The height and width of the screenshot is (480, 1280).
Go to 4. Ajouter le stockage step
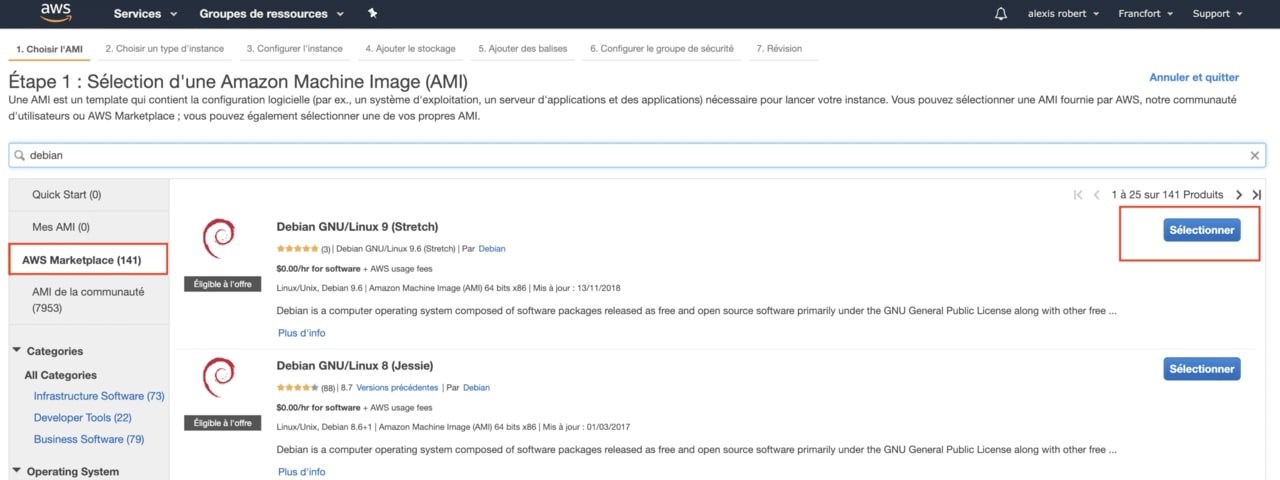(410, 48)
